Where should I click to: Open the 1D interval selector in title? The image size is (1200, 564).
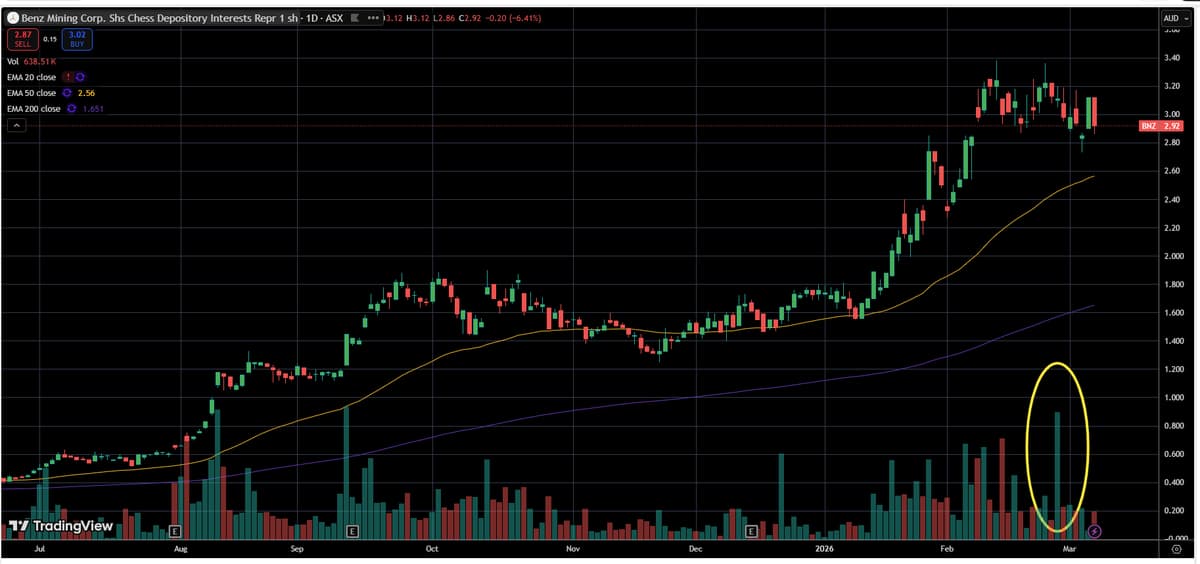tap(312, 18)
